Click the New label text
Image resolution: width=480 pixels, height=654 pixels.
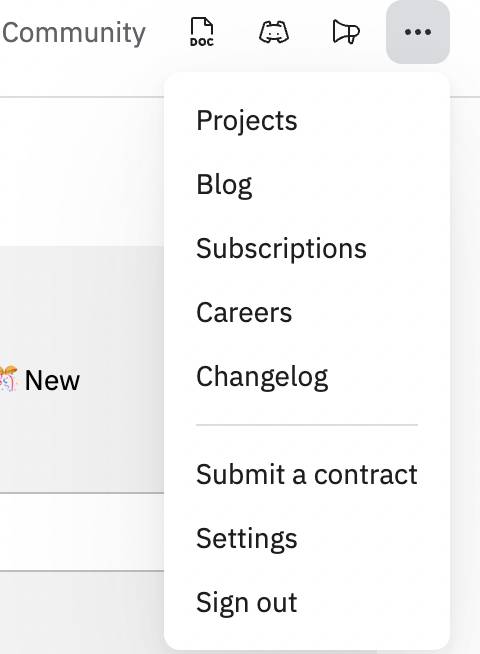(x=52, y=380)
